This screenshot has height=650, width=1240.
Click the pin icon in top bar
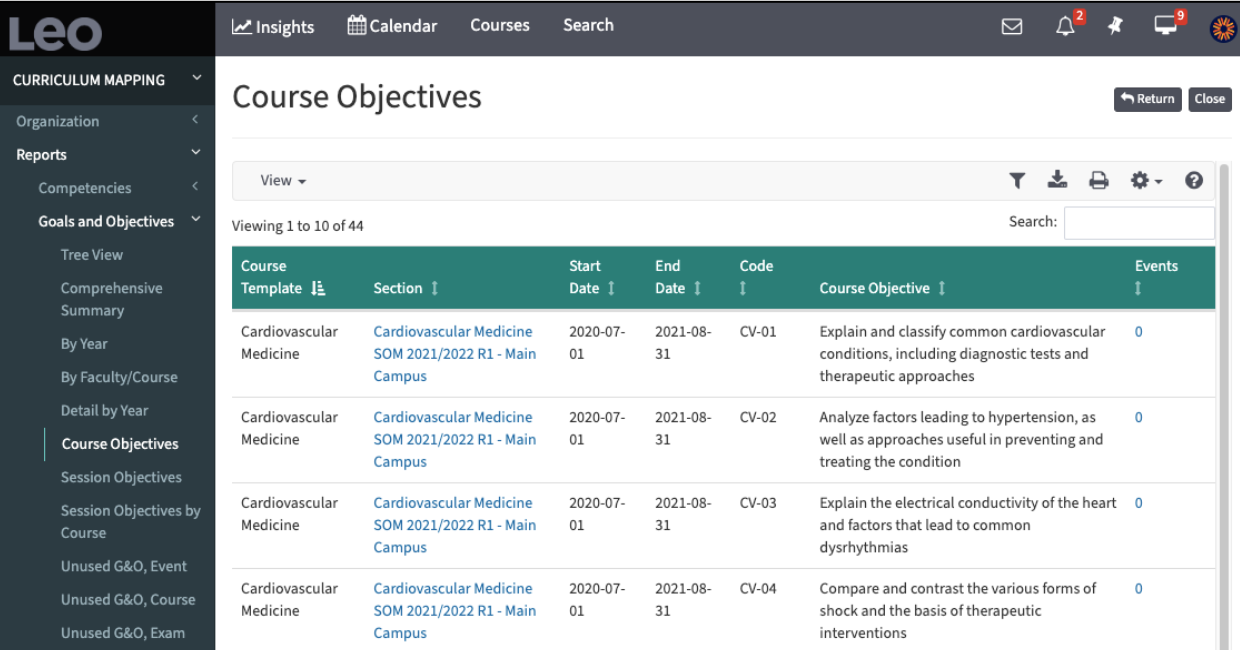1116,27
